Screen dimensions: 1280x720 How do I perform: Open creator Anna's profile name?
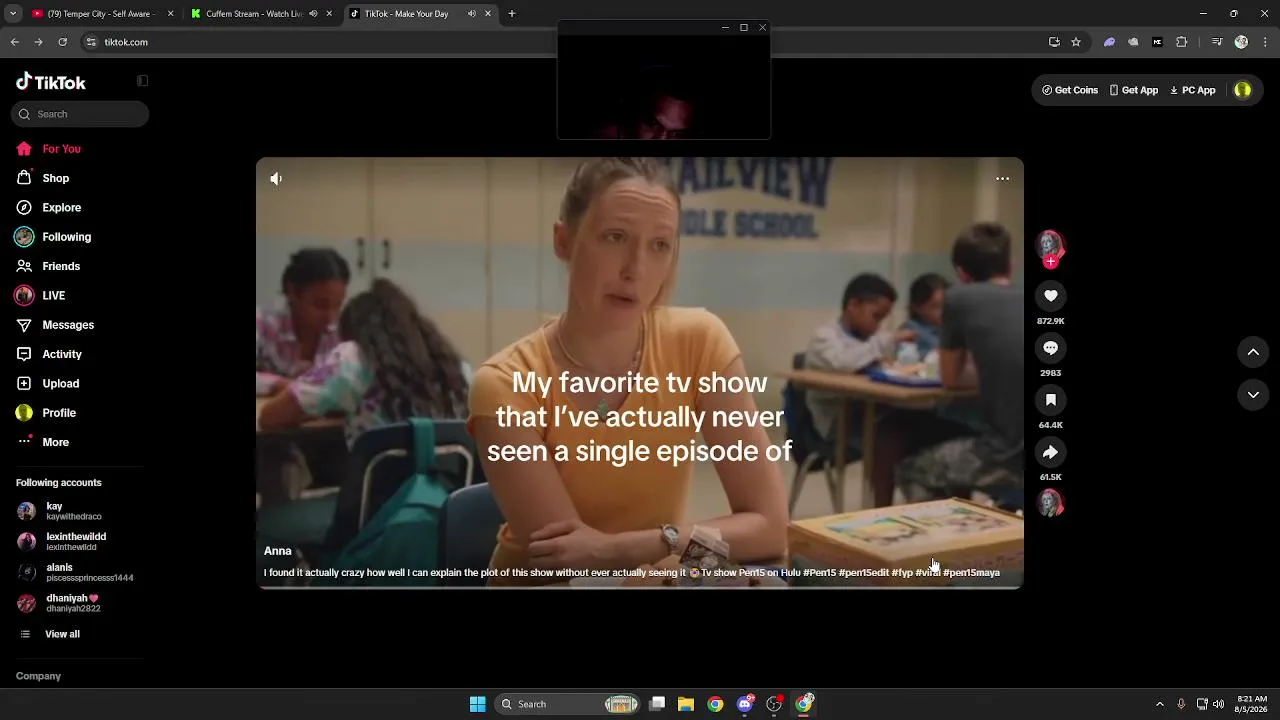coord(278,551)
